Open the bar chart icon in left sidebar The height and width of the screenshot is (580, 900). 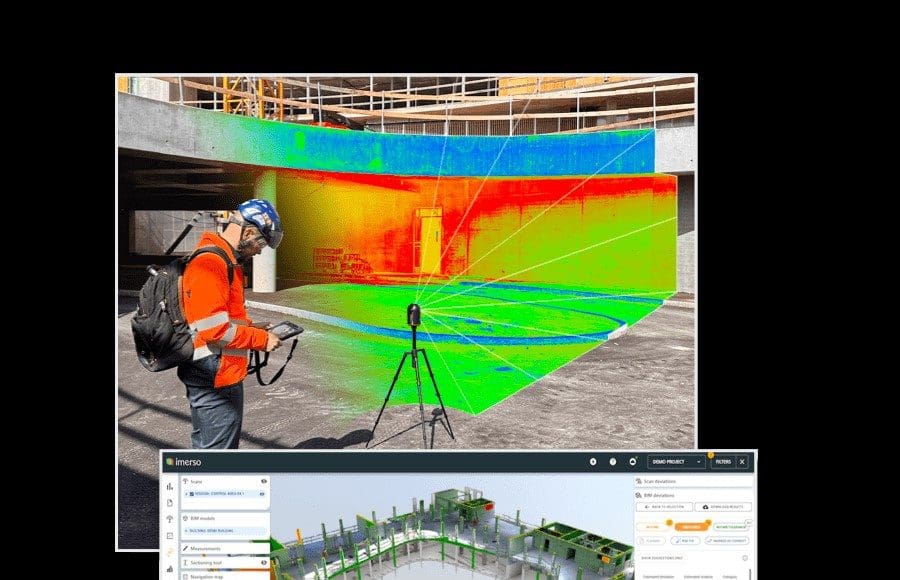pyautogui.click(x=169, y=486)
